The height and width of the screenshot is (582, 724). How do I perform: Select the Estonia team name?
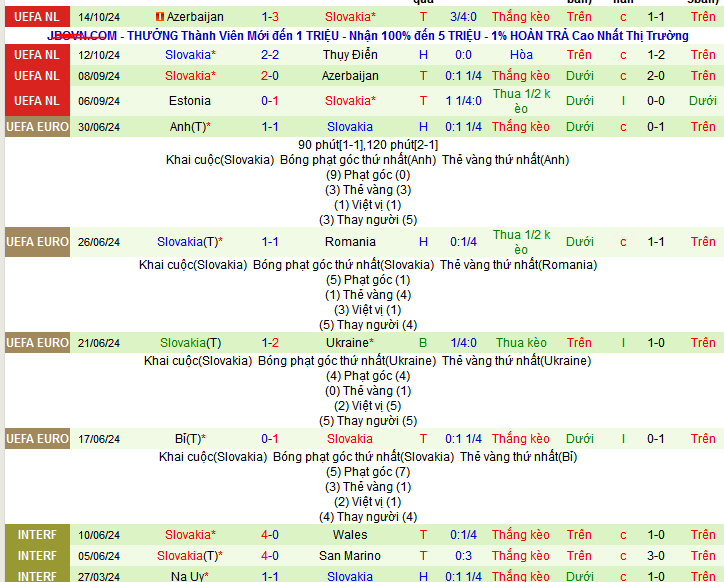point(190,100)
